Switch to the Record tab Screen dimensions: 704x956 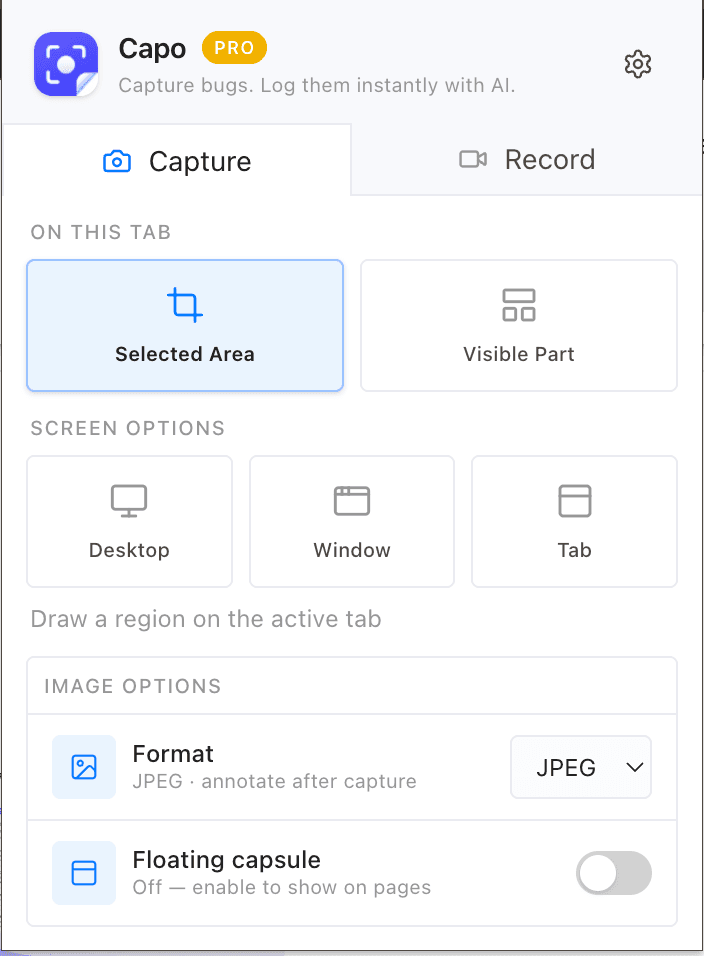pyautogui.click(x=527, y=160)
